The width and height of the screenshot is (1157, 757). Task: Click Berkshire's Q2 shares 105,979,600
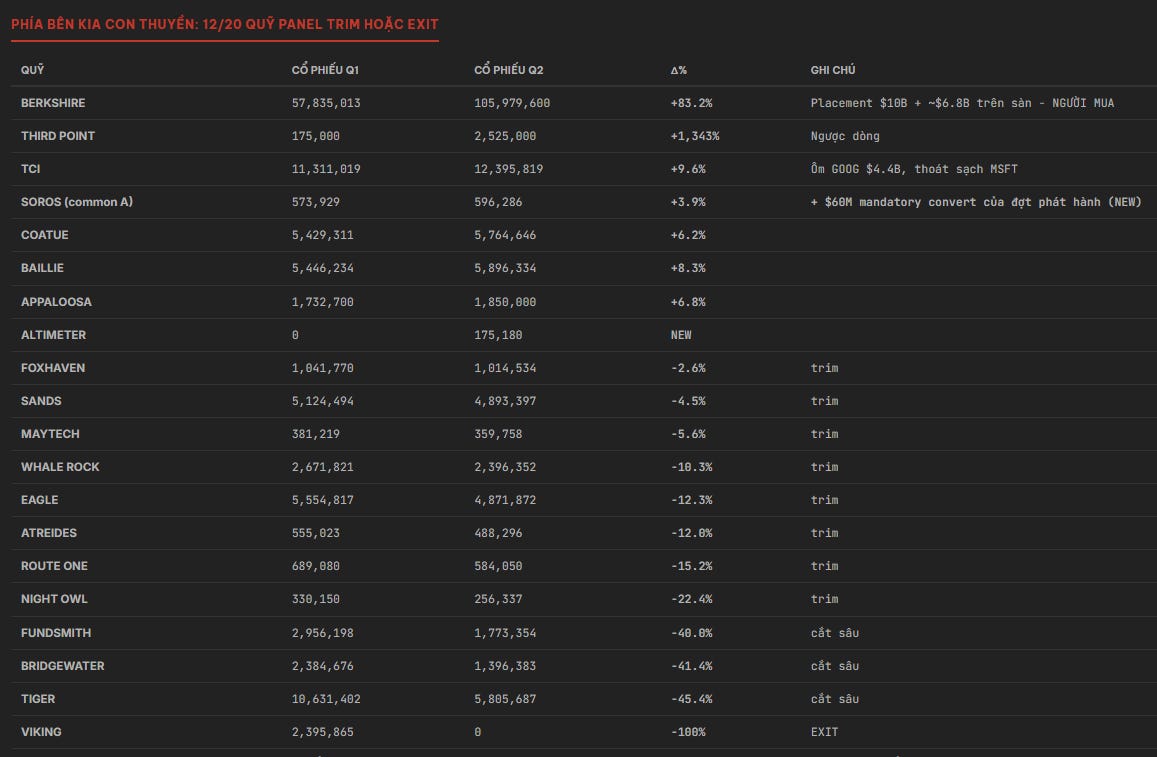pyautogui.click(x=512, y=103)
